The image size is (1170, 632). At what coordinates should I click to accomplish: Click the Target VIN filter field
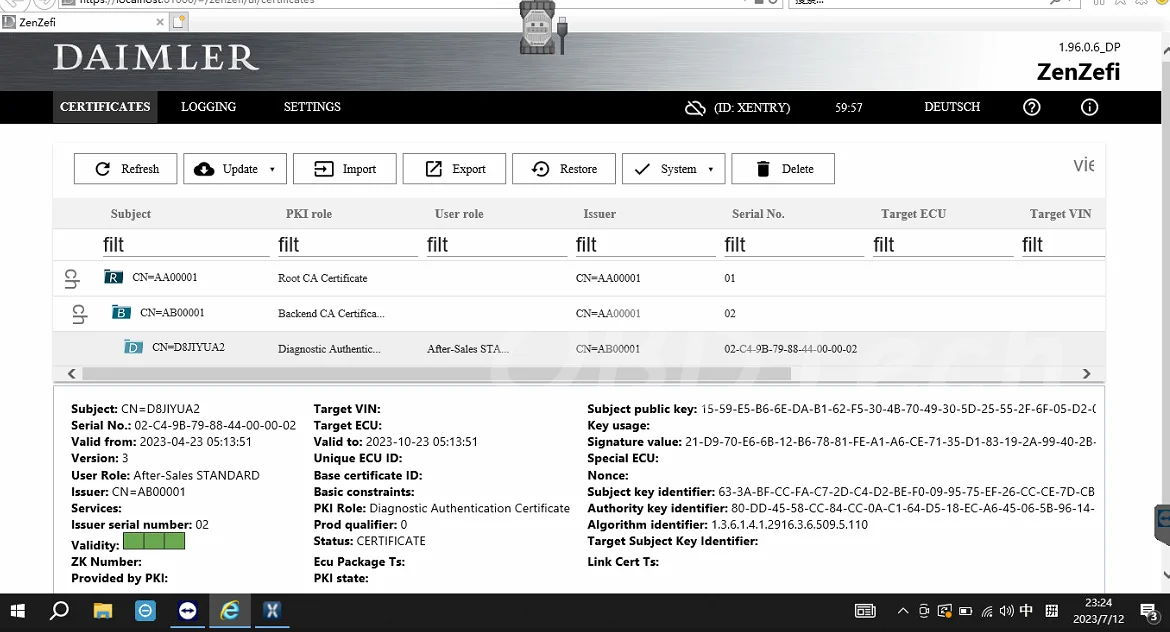1063,245
